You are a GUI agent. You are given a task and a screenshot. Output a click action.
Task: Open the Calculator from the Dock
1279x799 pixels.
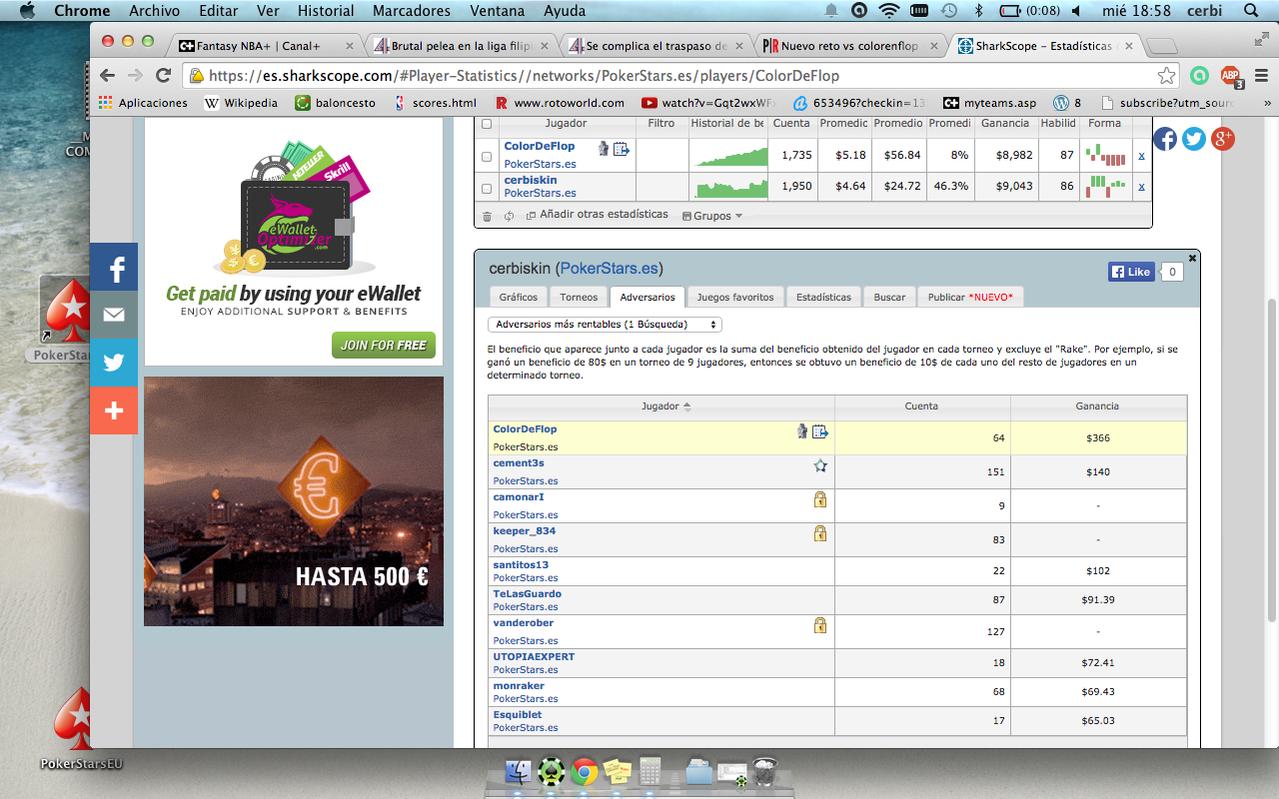coord(650,771)
